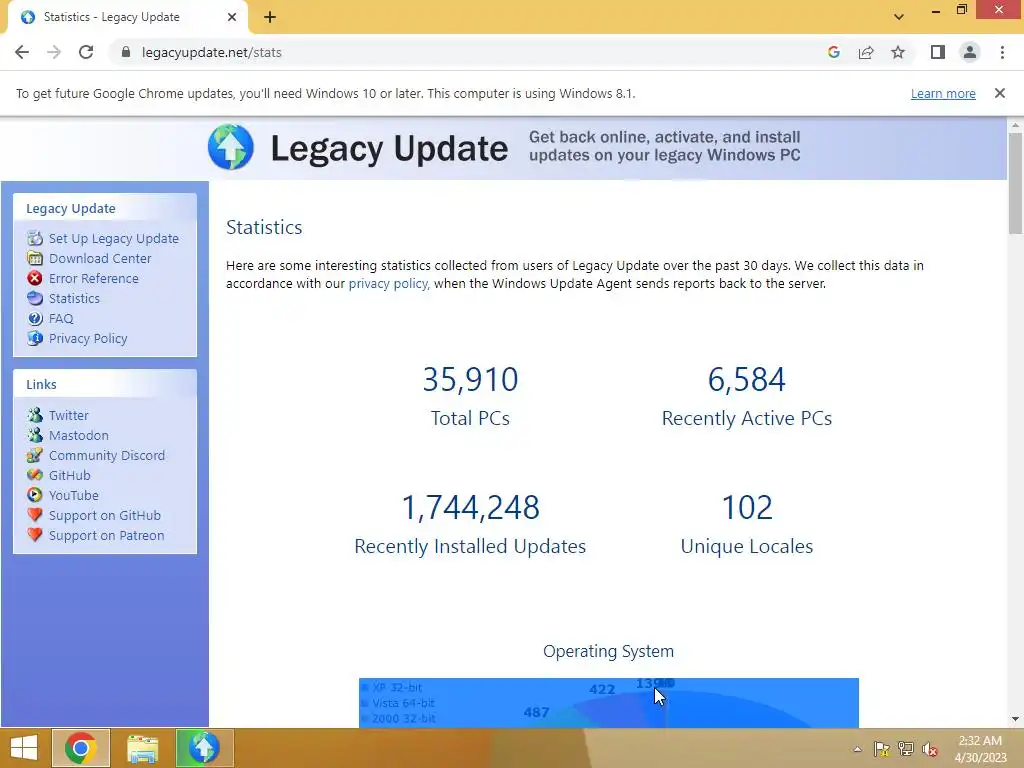Click the address bar URL field

coord(470,52)
